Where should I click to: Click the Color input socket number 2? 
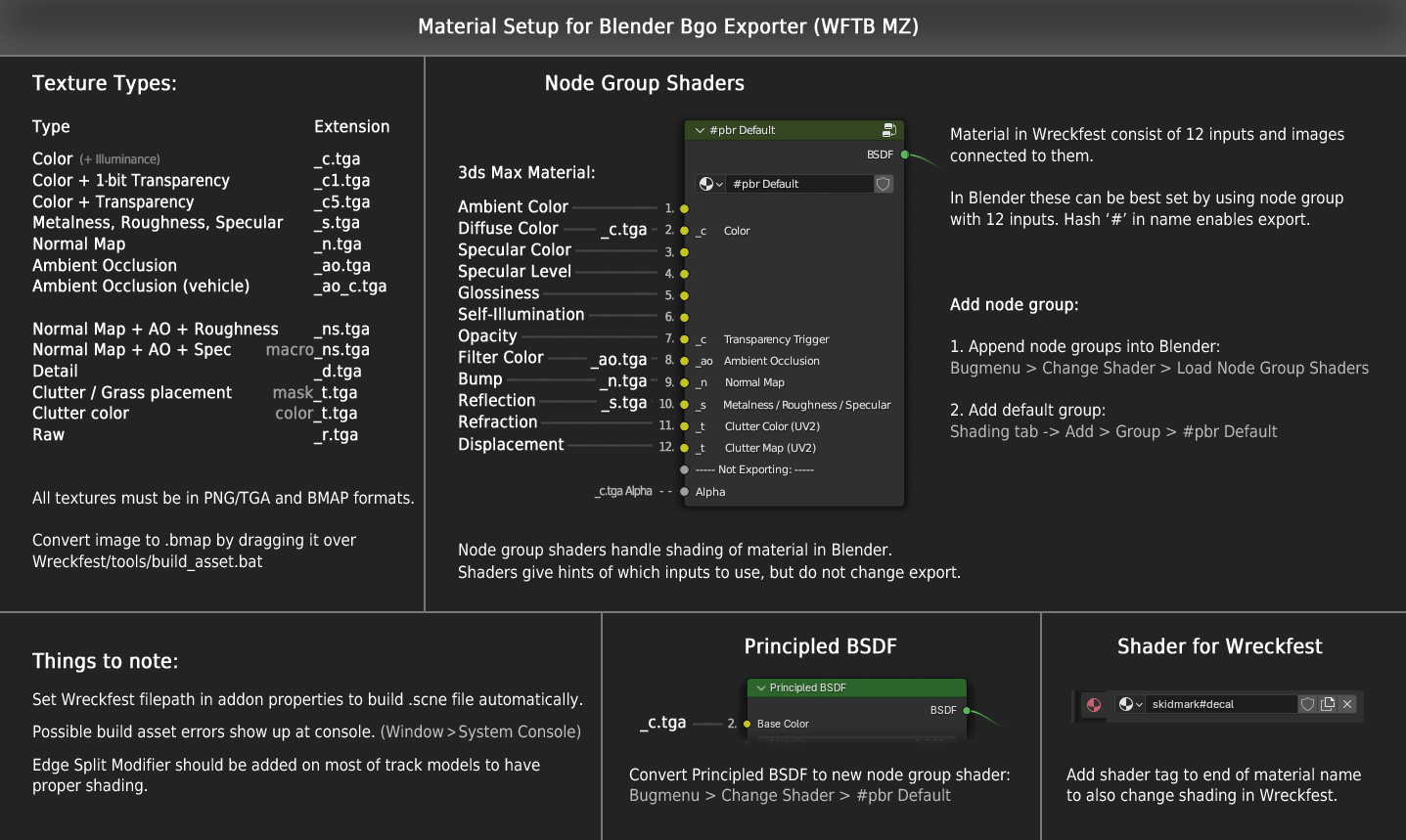click(685, 230)
